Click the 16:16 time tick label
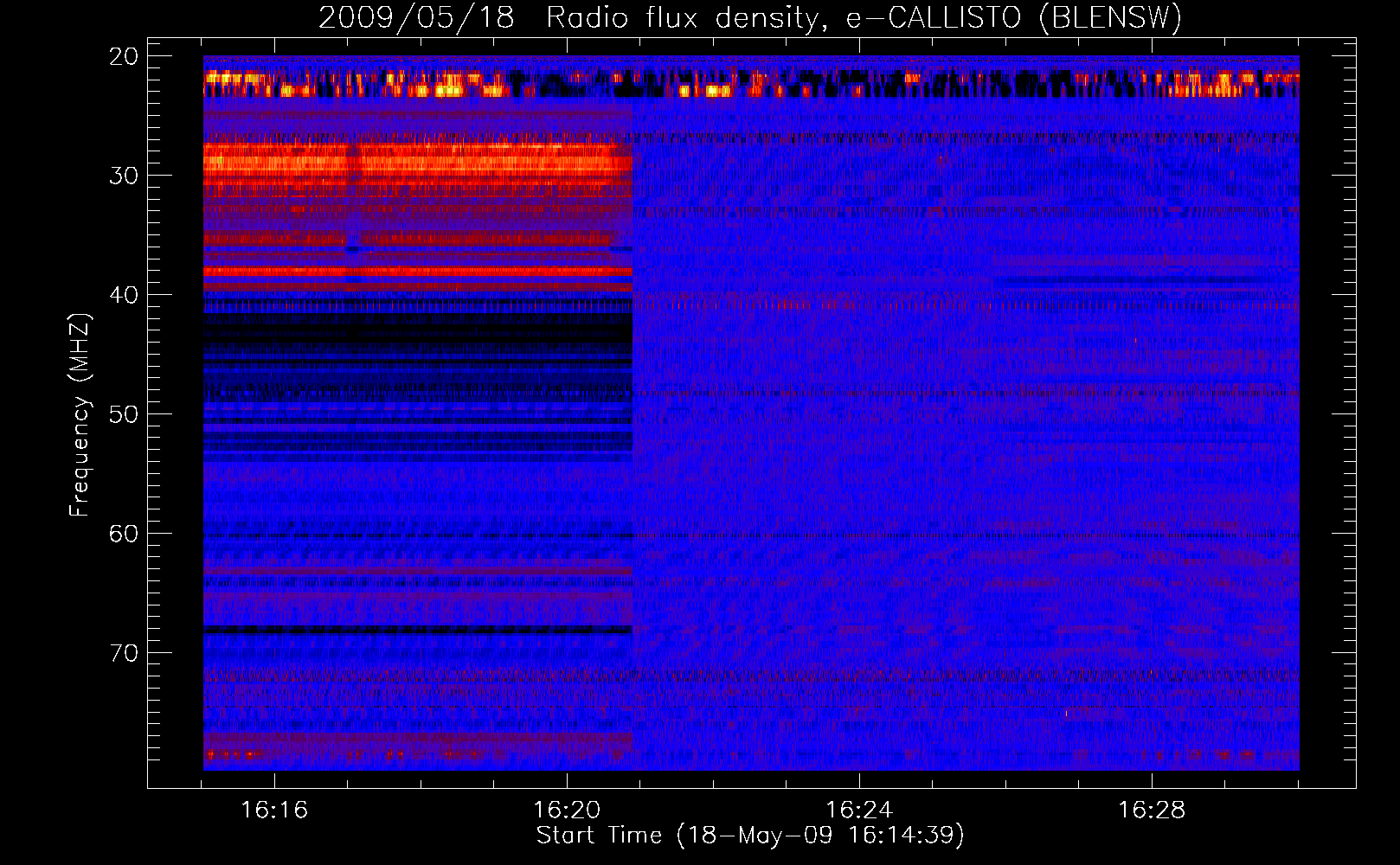Image resolution: width=1400 pixels, height=865 pixels. tap(274, 811)
